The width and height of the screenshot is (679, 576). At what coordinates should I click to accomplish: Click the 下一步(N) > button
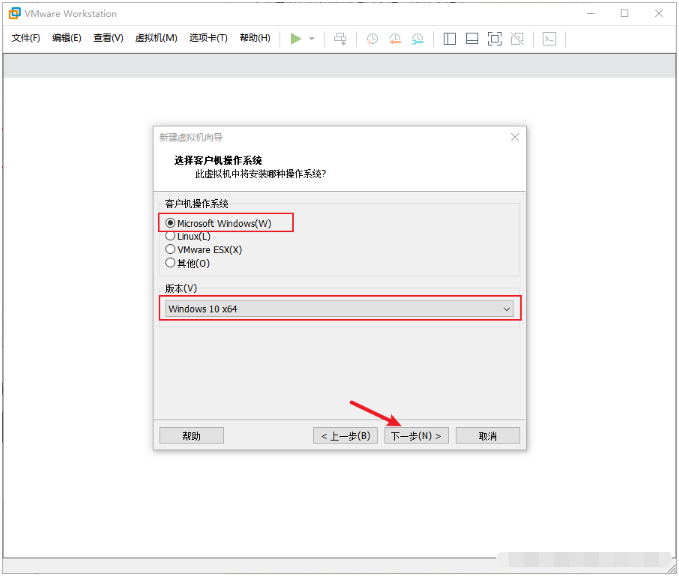416,436
